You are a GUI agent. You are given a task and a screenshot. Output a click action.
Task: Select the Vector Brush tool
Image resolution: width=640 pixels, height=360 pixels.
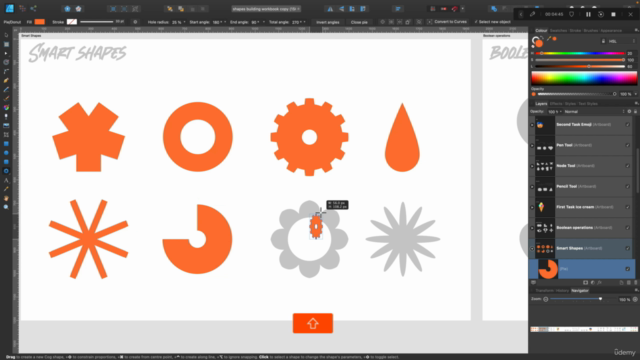pyautogui.click(x=6, y=98)
